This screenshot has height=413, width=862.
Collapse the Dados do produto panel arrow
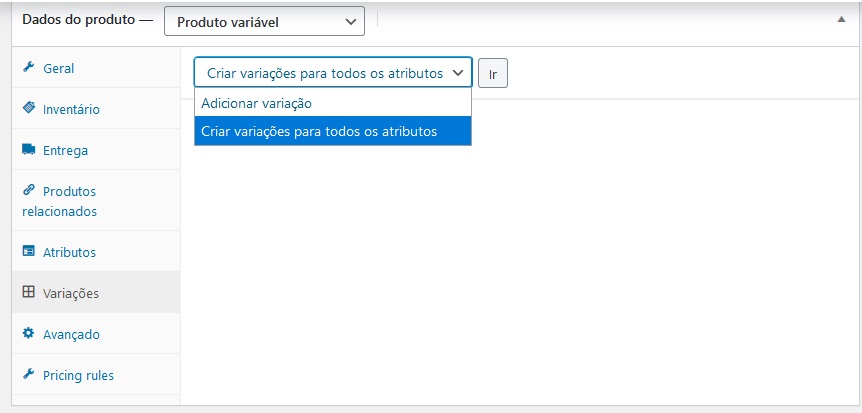[x=841, y=19]
